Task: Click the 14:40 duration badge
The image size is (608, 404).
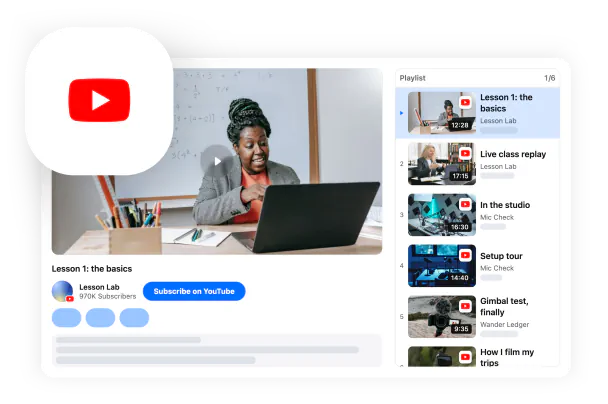Action: click(460, 278)
